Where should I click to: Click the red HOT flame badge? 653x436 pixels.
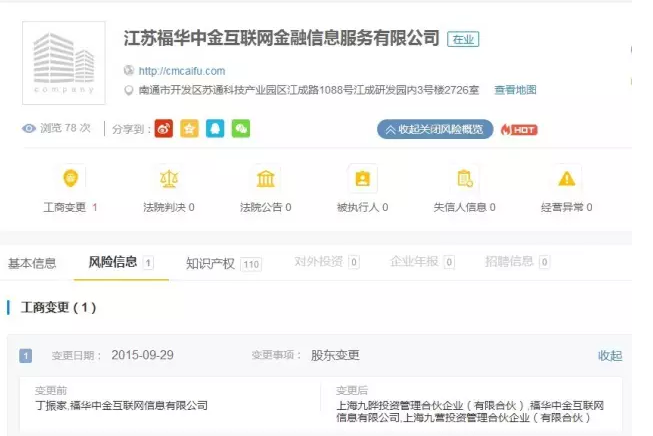(519, 130)
